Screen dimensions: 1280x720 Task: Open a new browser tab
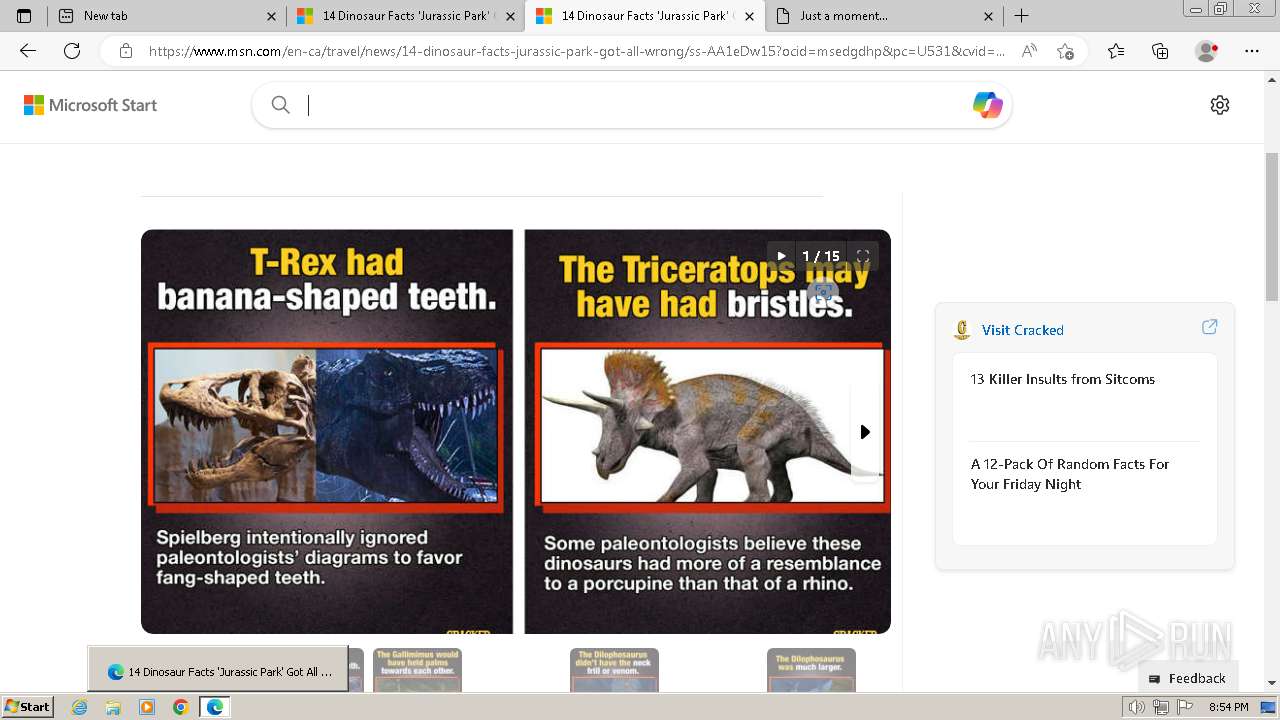coord(1021,16)
